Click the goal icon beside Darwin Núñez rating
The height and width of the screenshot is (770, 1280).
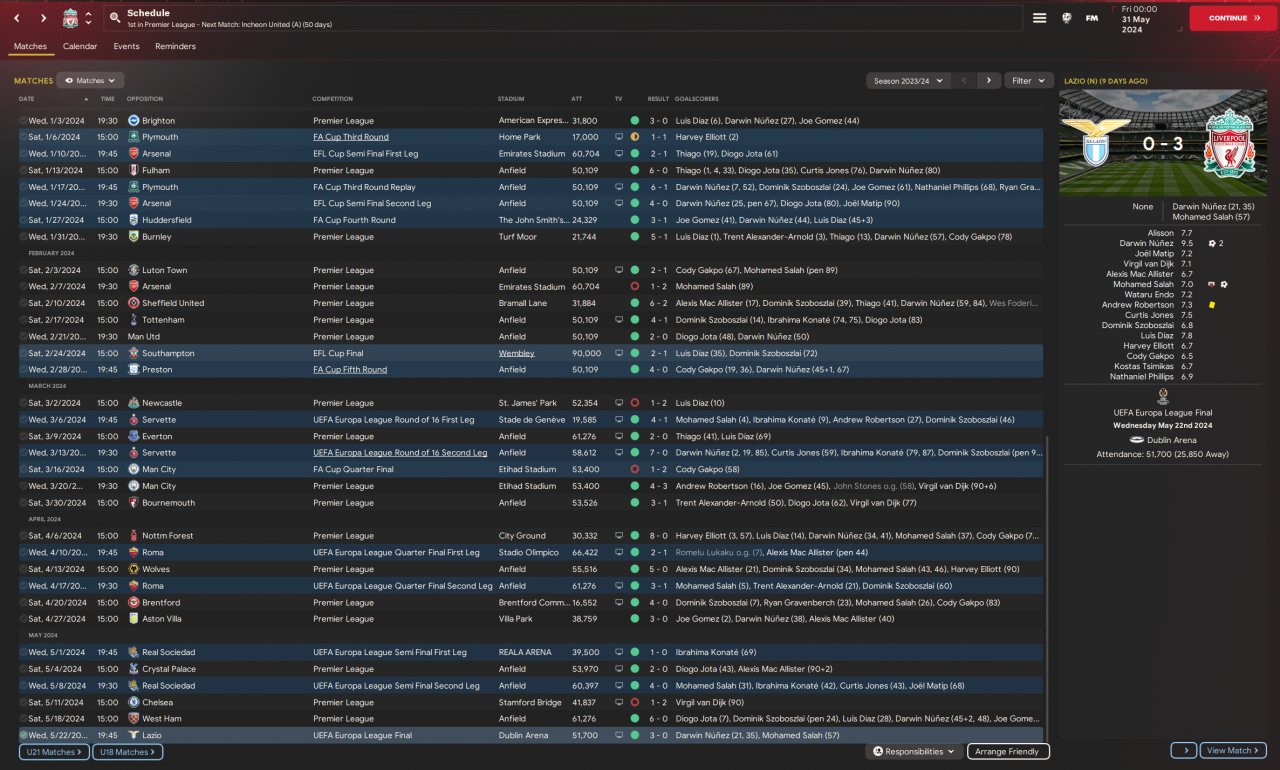pos(1212,243)
